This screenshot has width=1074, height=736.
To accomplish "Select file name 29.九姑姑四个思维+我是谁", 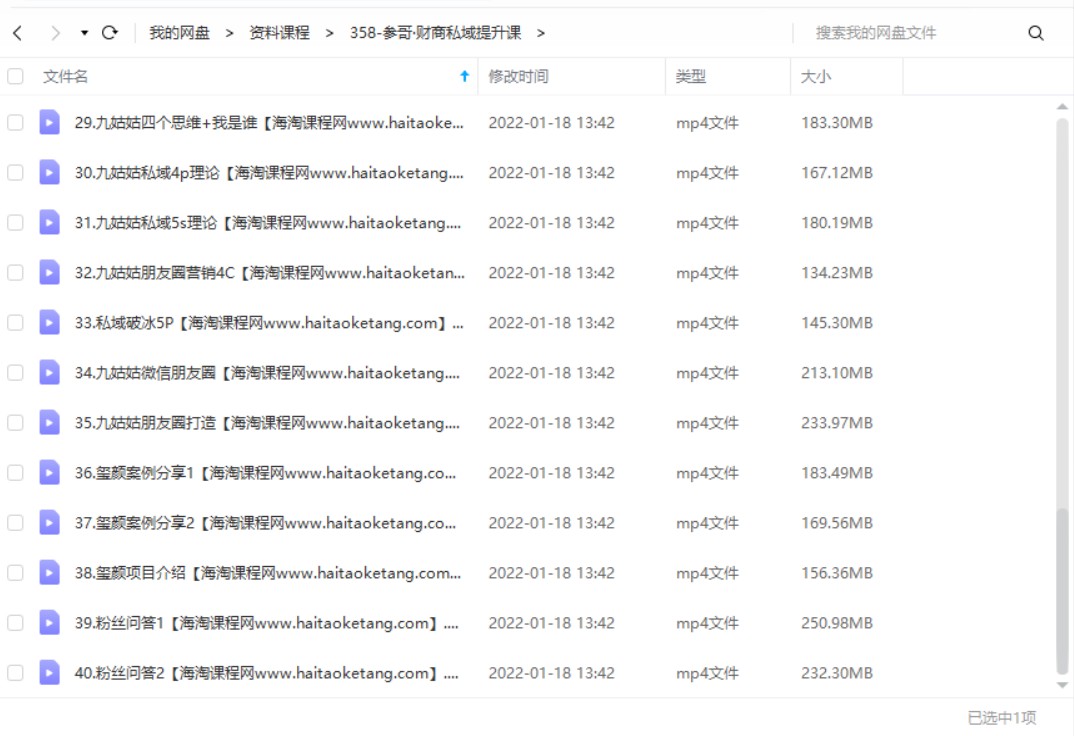I will pos(269,123).
